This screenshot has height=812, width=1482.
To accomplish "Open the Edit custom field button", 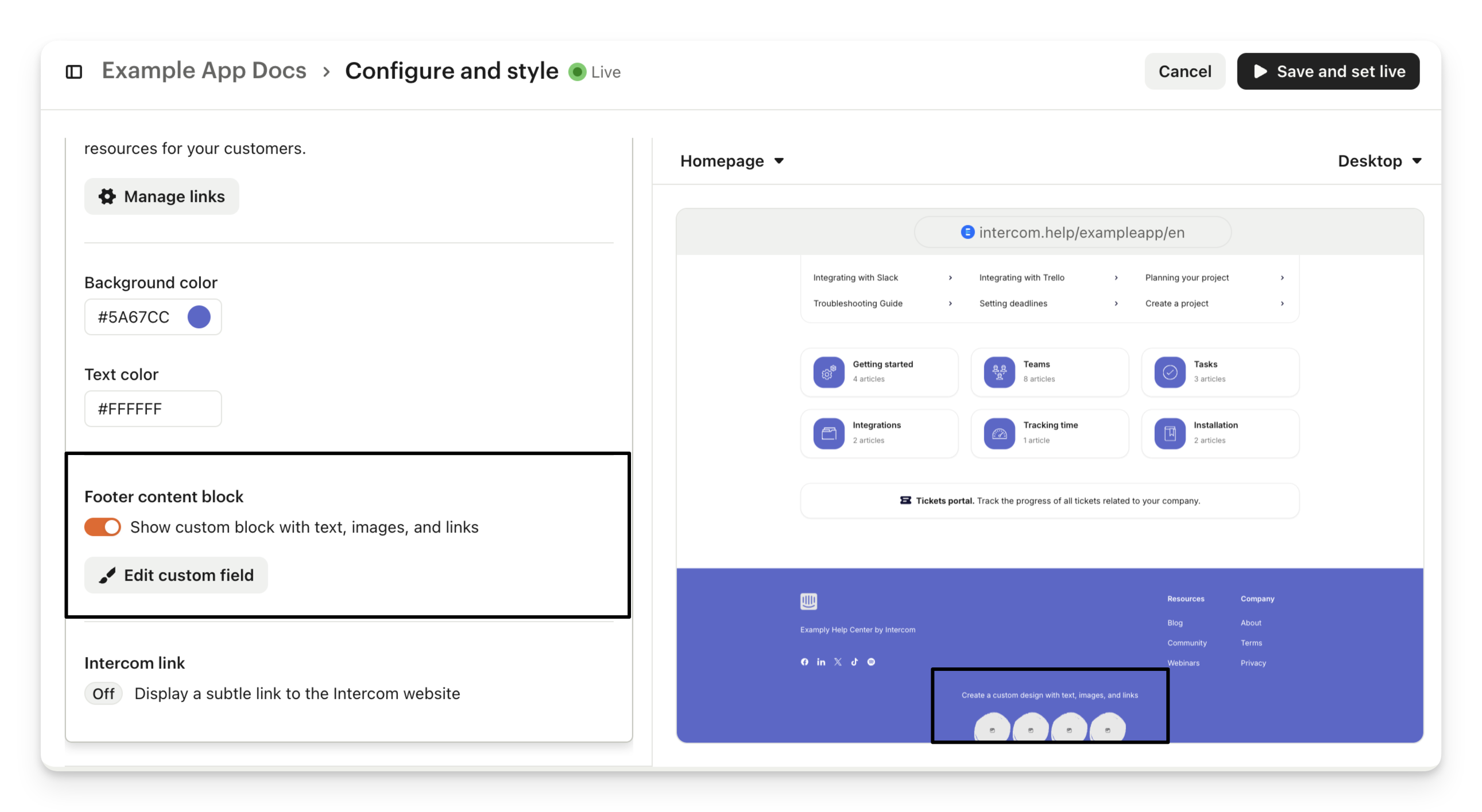I will [176, 575].
